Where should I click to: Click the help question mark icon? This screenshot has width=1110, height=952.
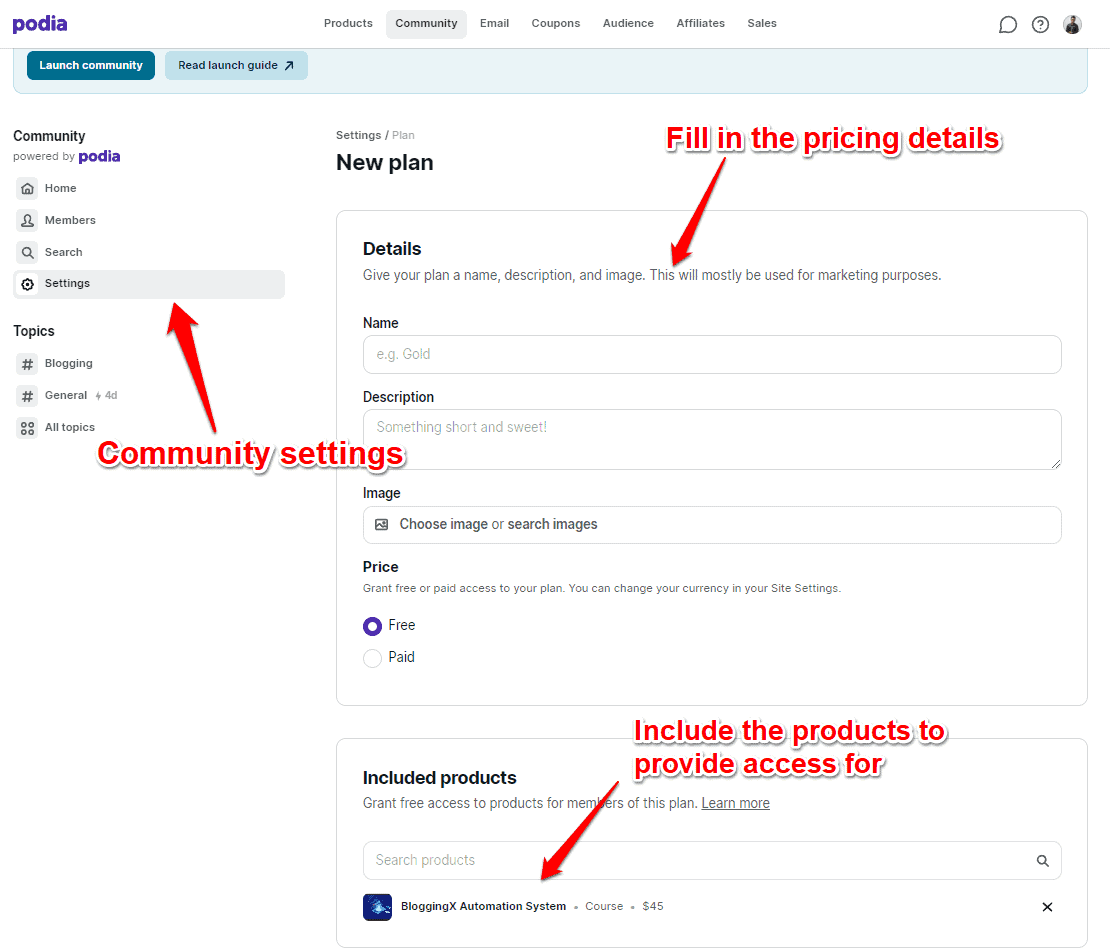(1040, 24)
